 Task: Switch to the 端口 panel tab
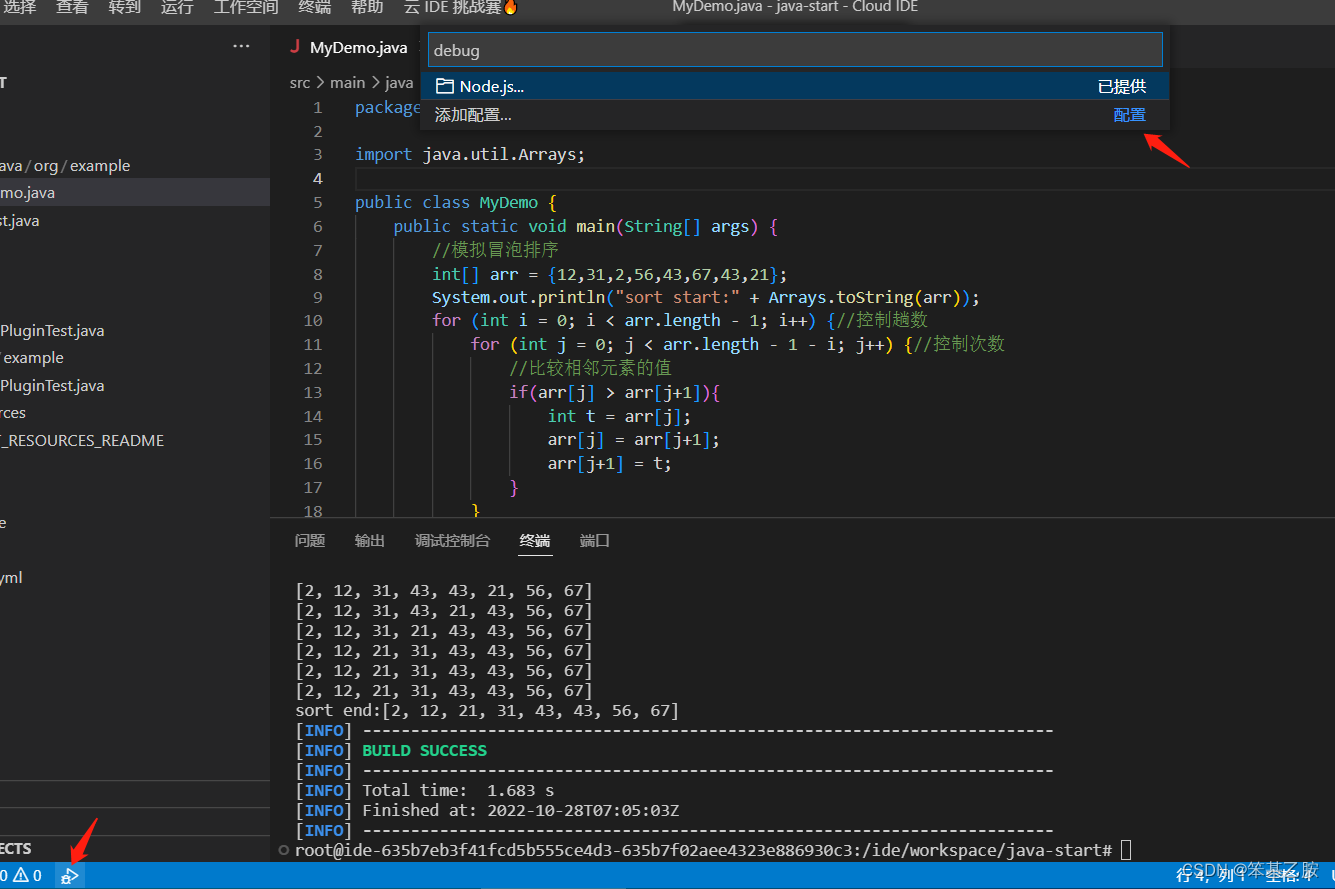click(x=595, y=541)
